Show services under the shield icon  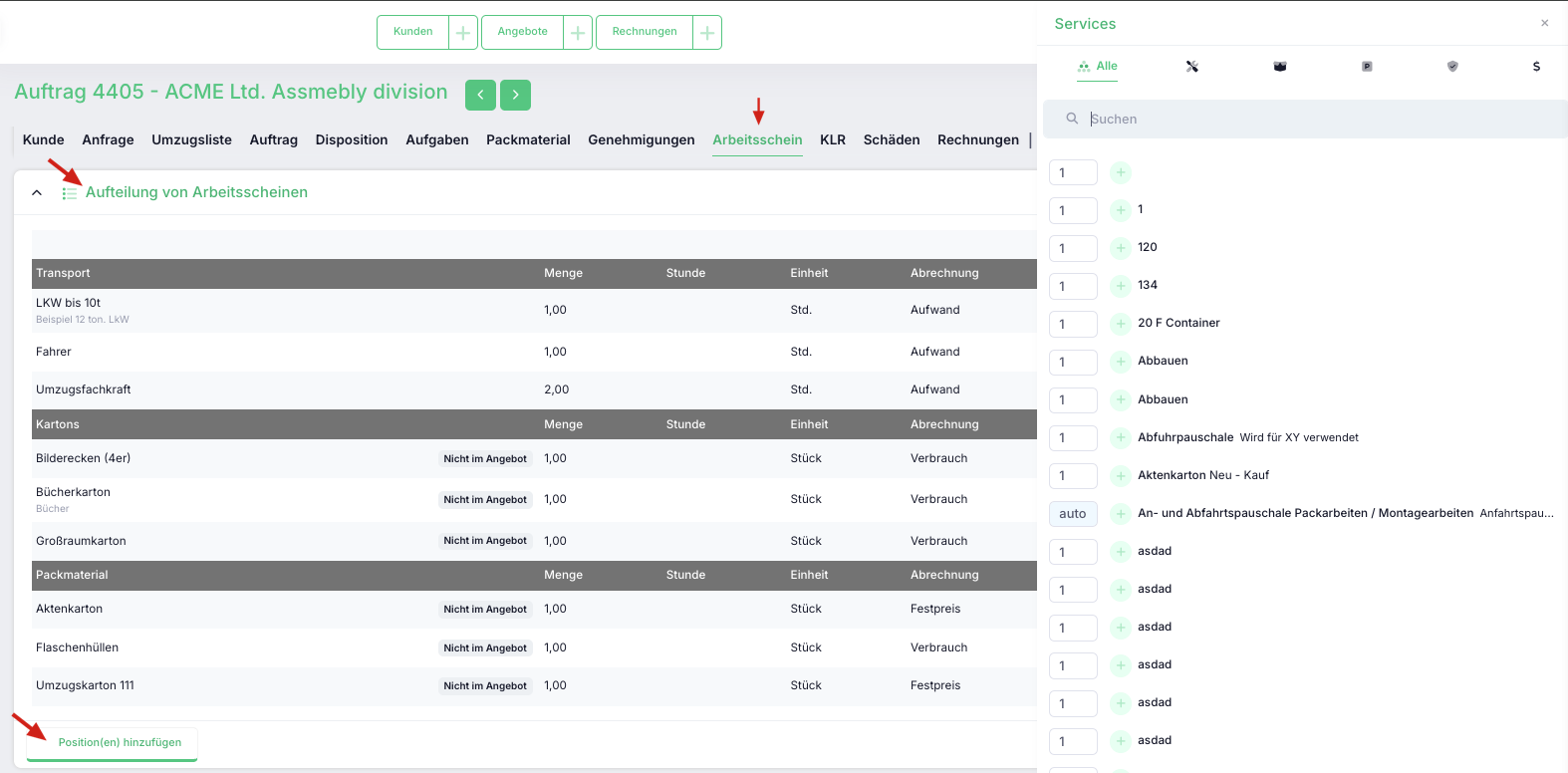point(1452,67)
